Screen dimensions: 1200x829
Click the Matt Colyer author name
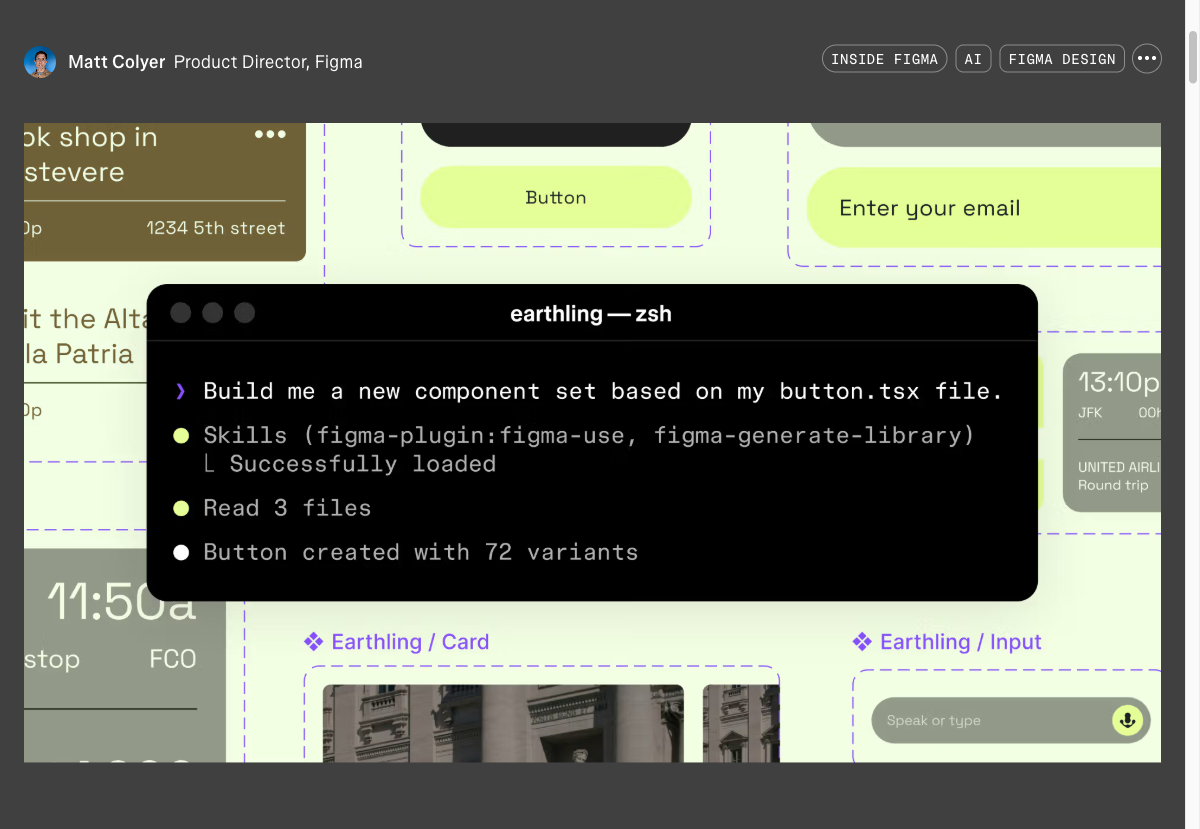(117, 62)
